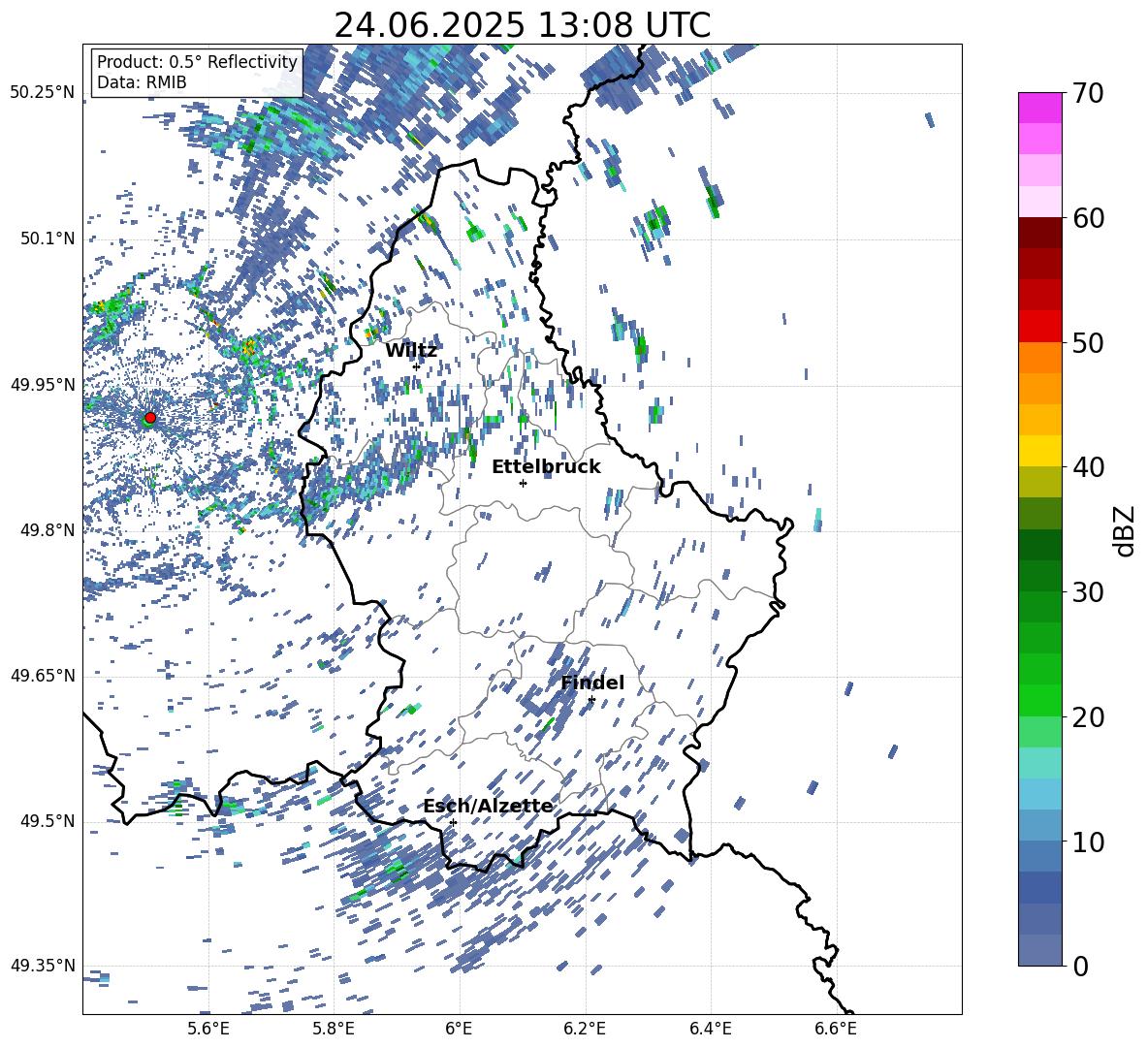Click the dBZ colorbar axis label
This screenshot has height=1048, width=1148.
[x=1125, y=530]
